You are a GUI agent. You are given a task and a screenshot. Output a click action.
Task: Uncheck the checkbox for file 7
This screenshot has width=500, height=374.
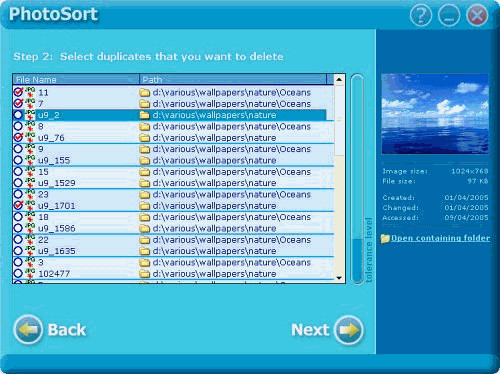pos(18,103)
